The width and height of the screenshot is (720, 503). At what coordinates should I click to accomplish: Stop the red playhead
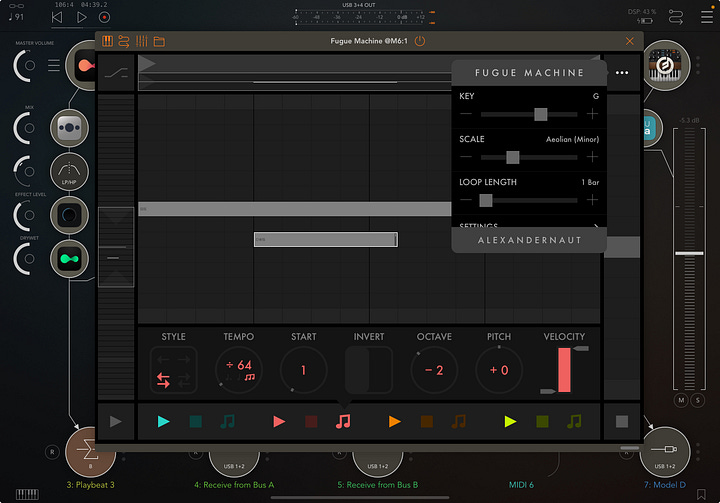[311, 421]
